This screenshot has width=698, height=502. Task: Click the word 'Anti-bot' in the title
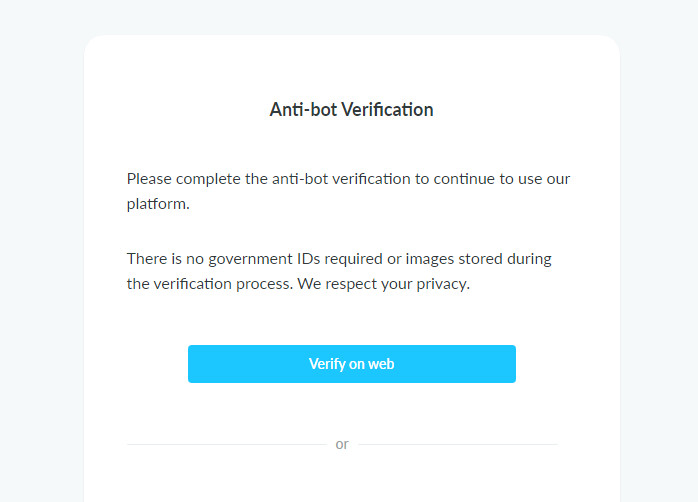[303, 109]
